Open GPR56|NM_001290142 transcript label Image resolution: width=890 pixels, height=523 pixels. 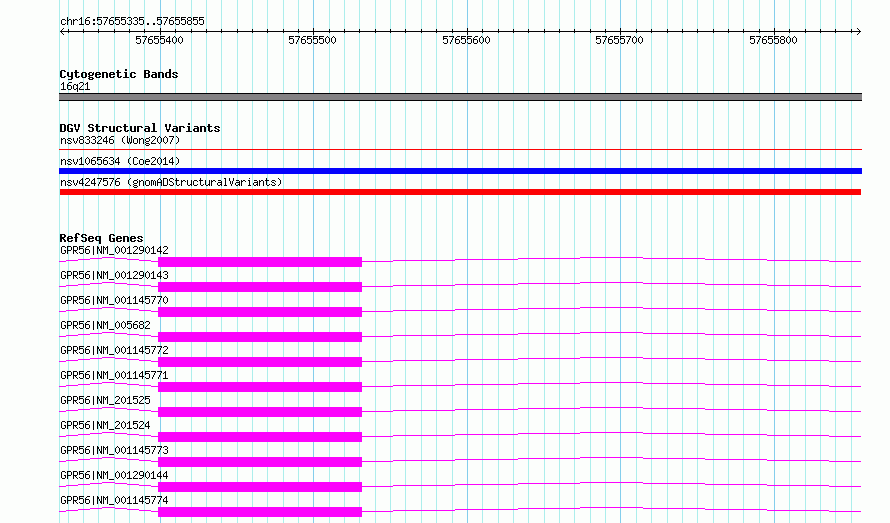114,250
